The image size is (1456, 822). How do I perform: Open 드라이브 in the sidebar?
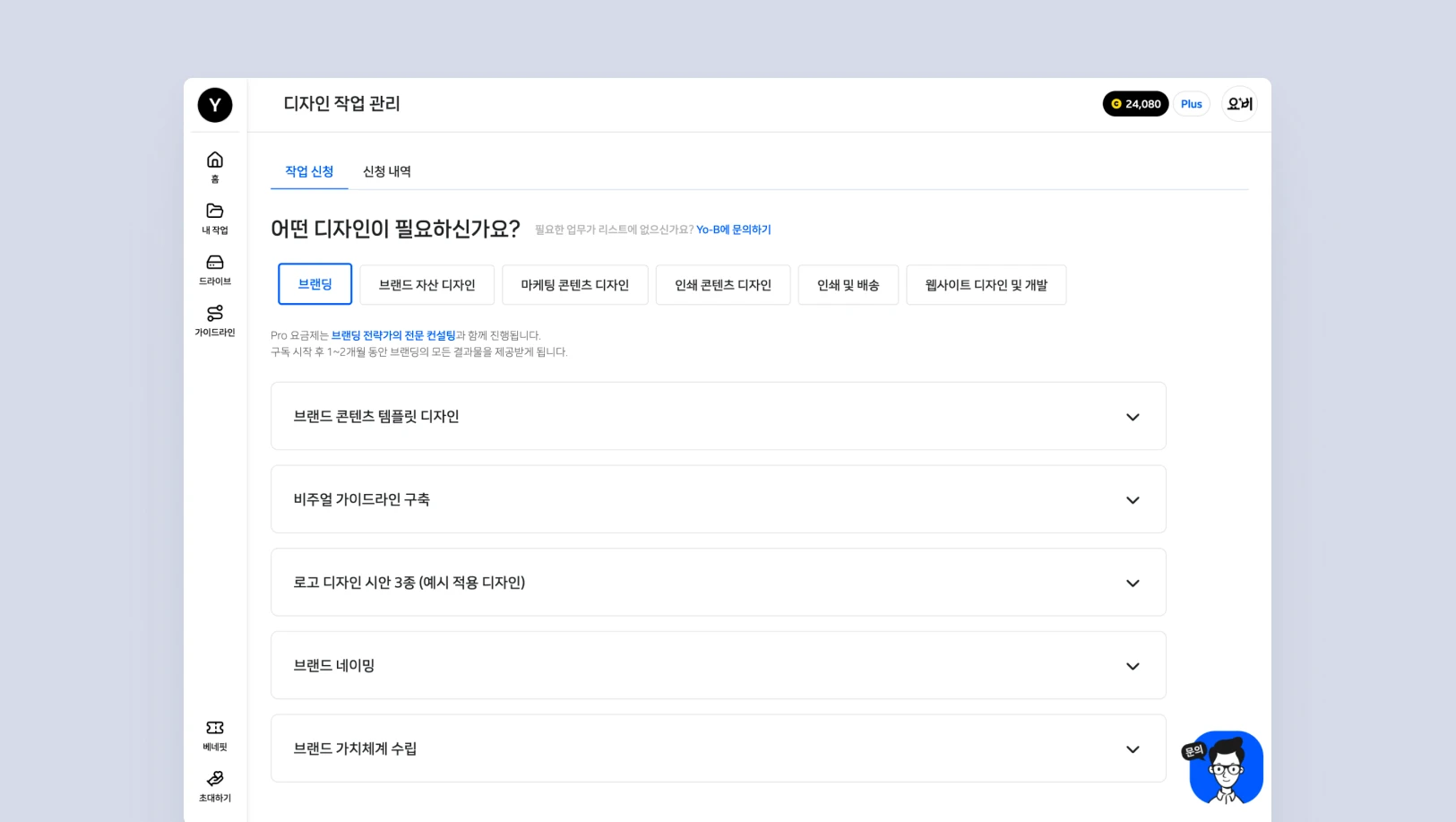(215, 269)
